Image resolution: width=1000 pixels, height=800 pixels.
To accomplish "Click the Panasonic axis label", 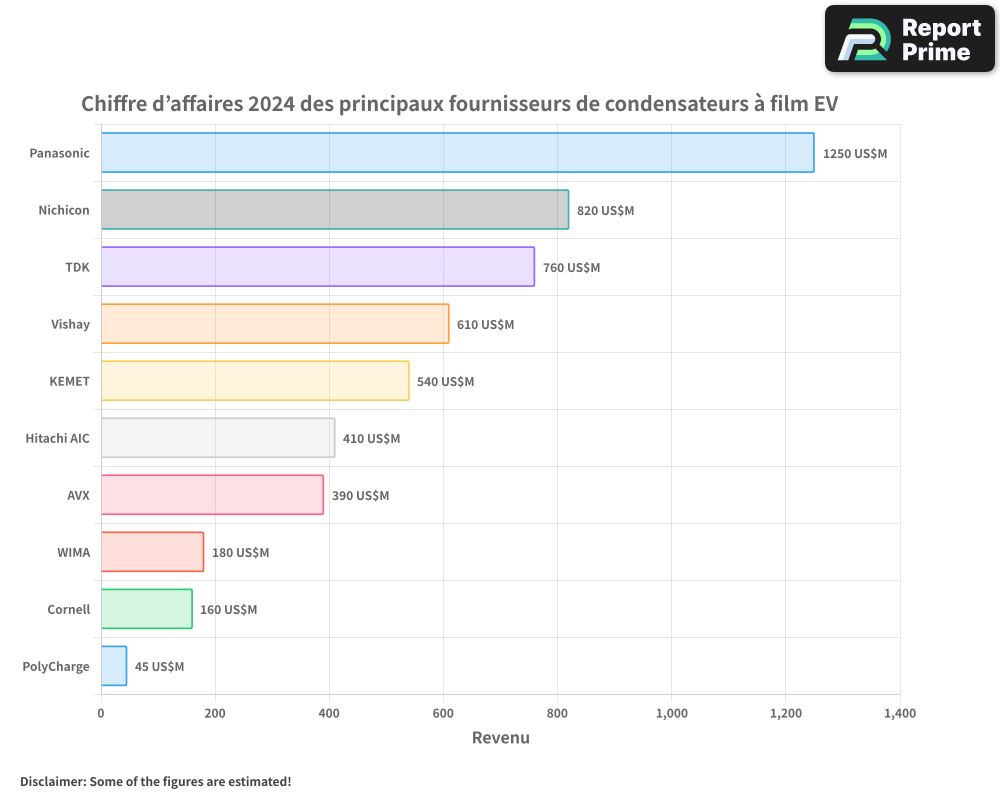I will pyautogui.click(x=59, y=153).
